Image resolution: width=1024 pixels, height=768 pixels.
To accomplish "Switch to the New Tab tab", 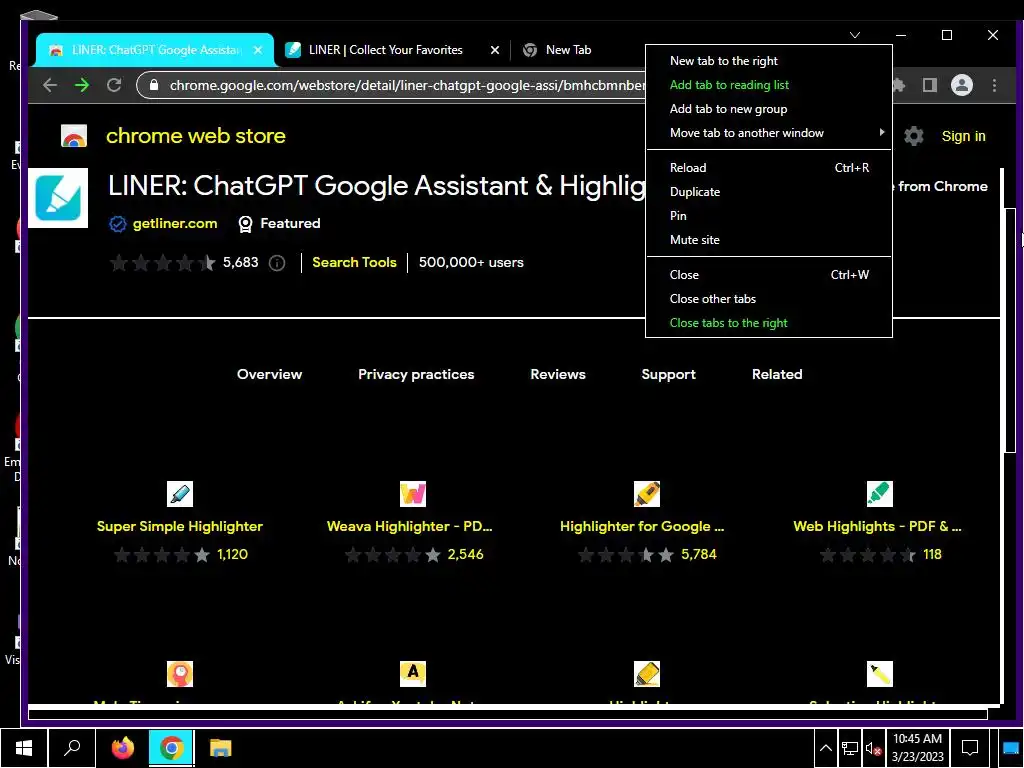I will (568, 50).
